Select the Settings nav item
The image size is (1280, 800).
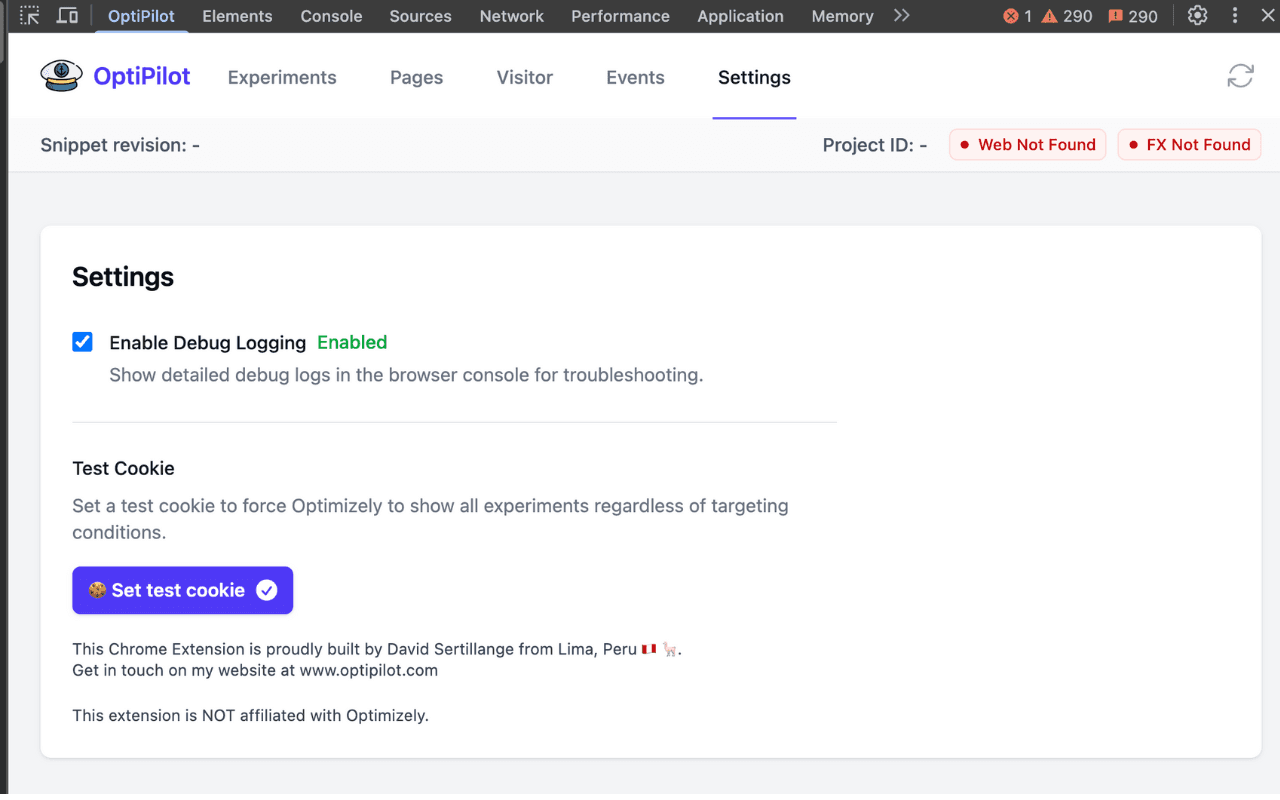754,77
